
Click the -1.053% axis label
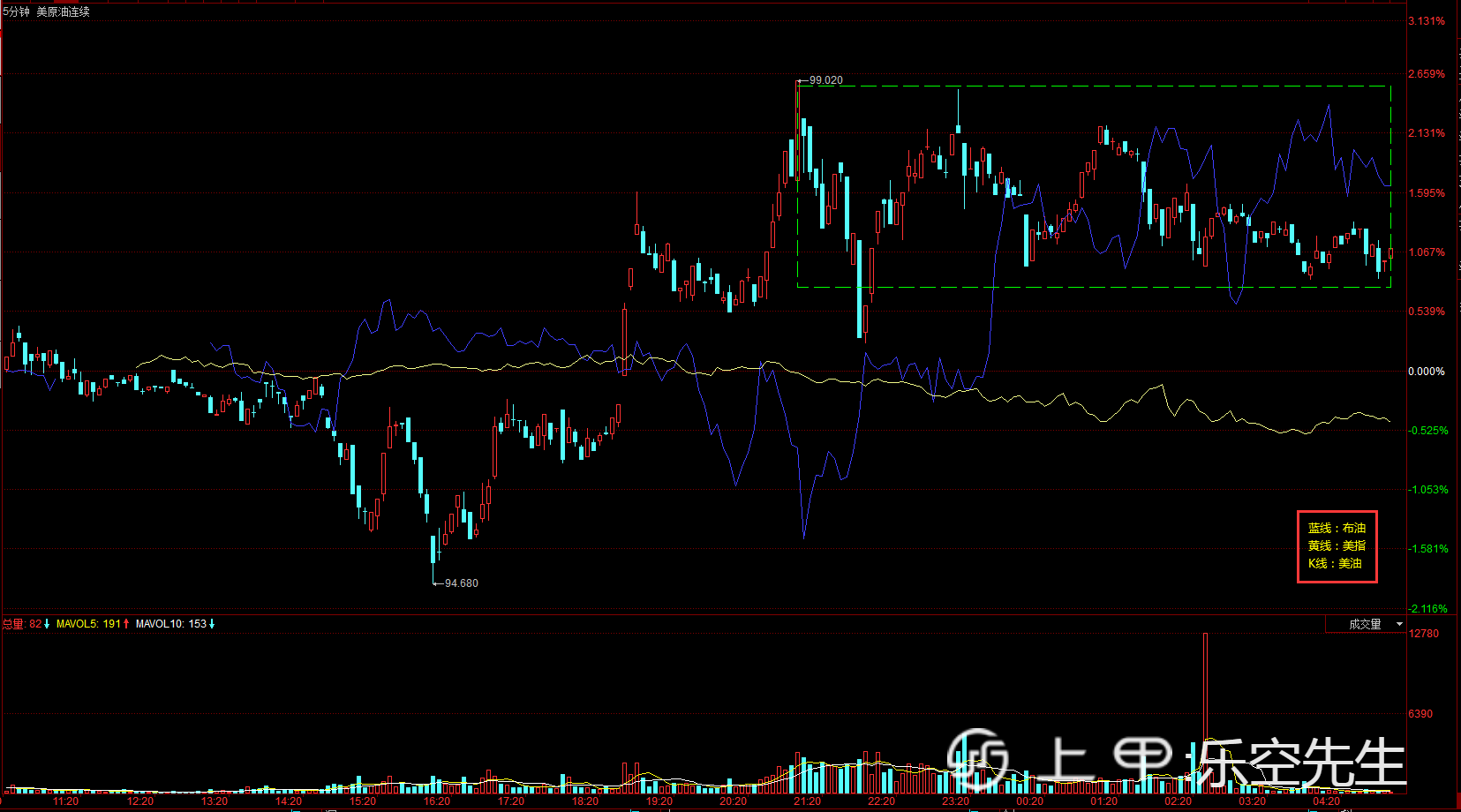(x=1428, y=490)
